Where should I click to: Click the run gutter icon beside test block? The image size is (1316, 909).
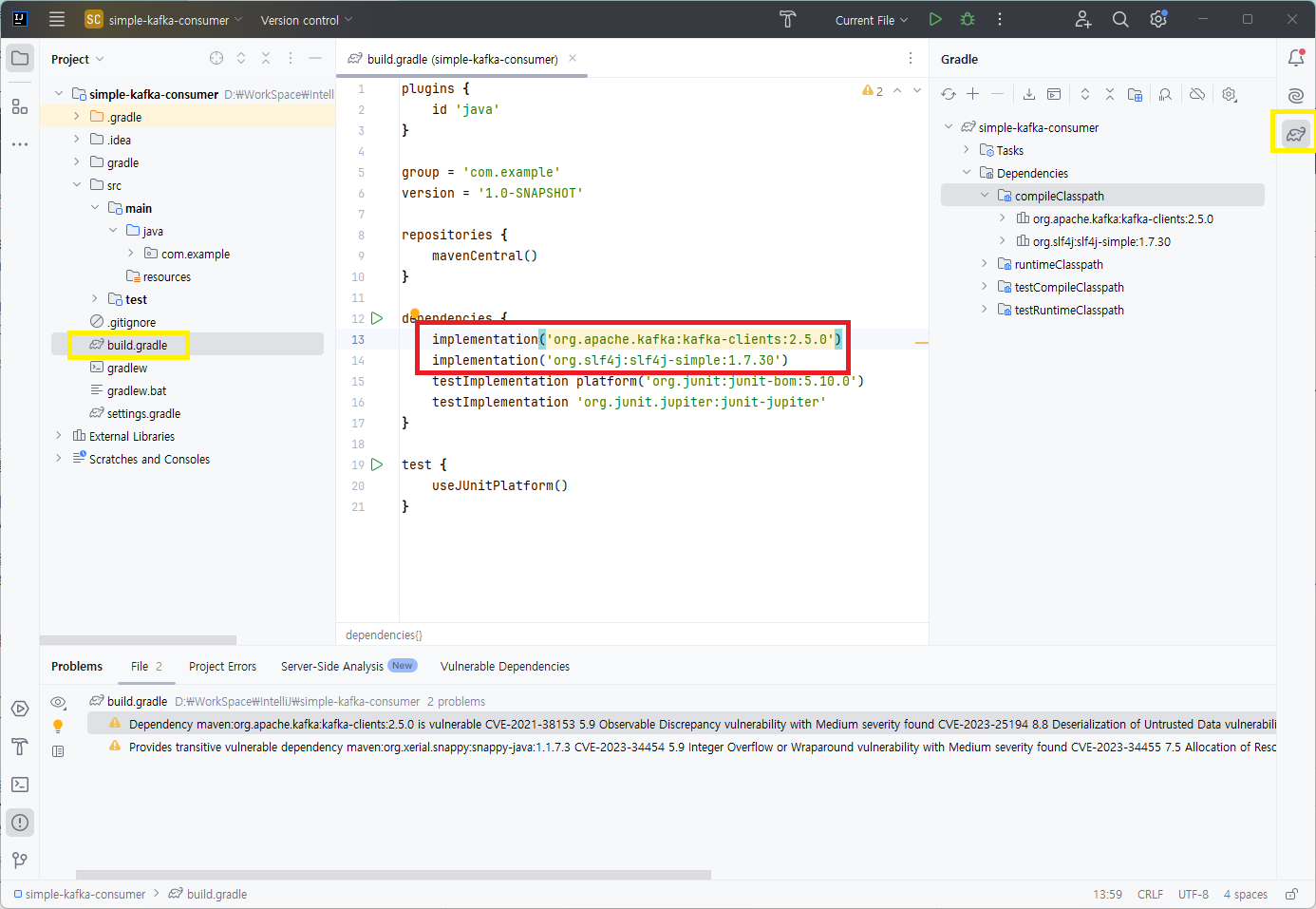[377, 464]
